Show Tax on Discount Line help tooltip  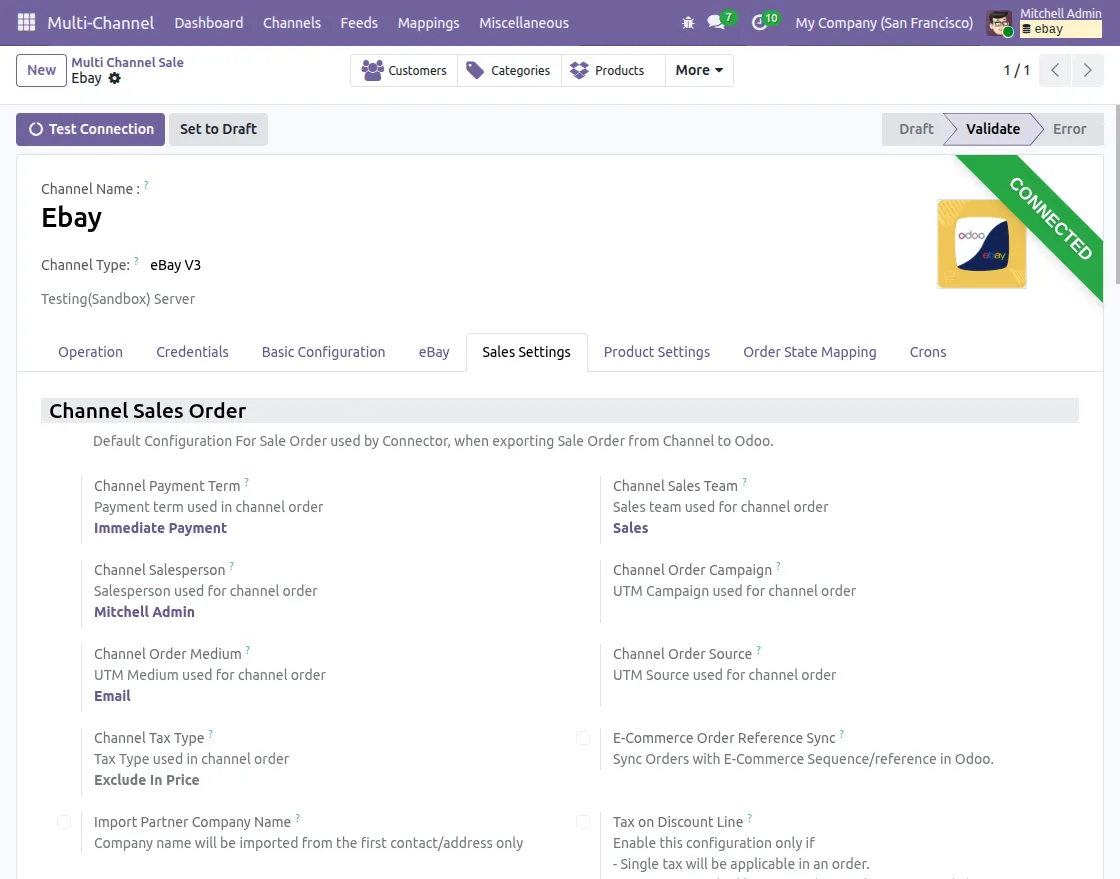point(749,818)
